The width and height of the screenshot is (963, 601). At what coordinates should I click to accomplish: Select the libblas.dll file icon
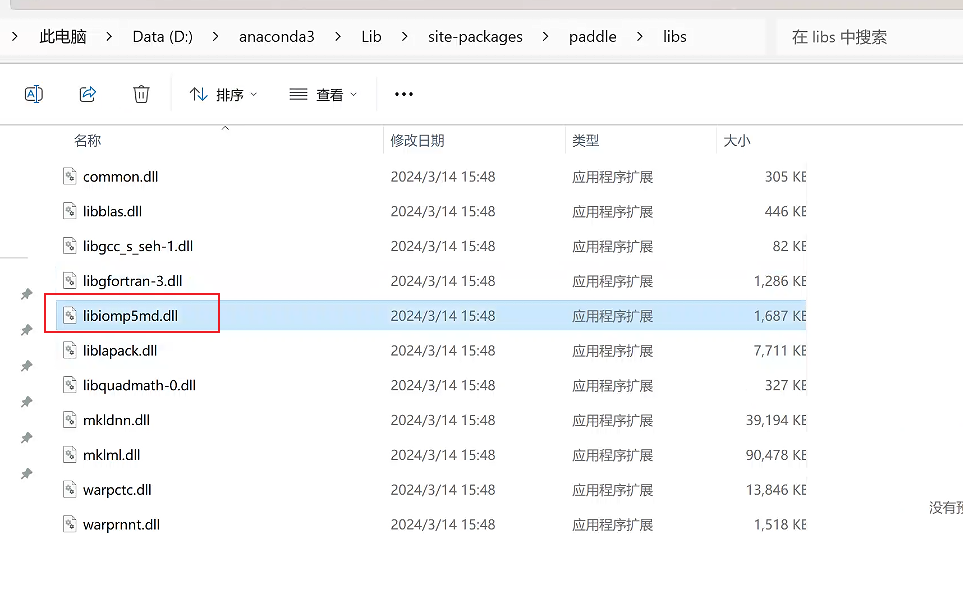click(70, 211)
